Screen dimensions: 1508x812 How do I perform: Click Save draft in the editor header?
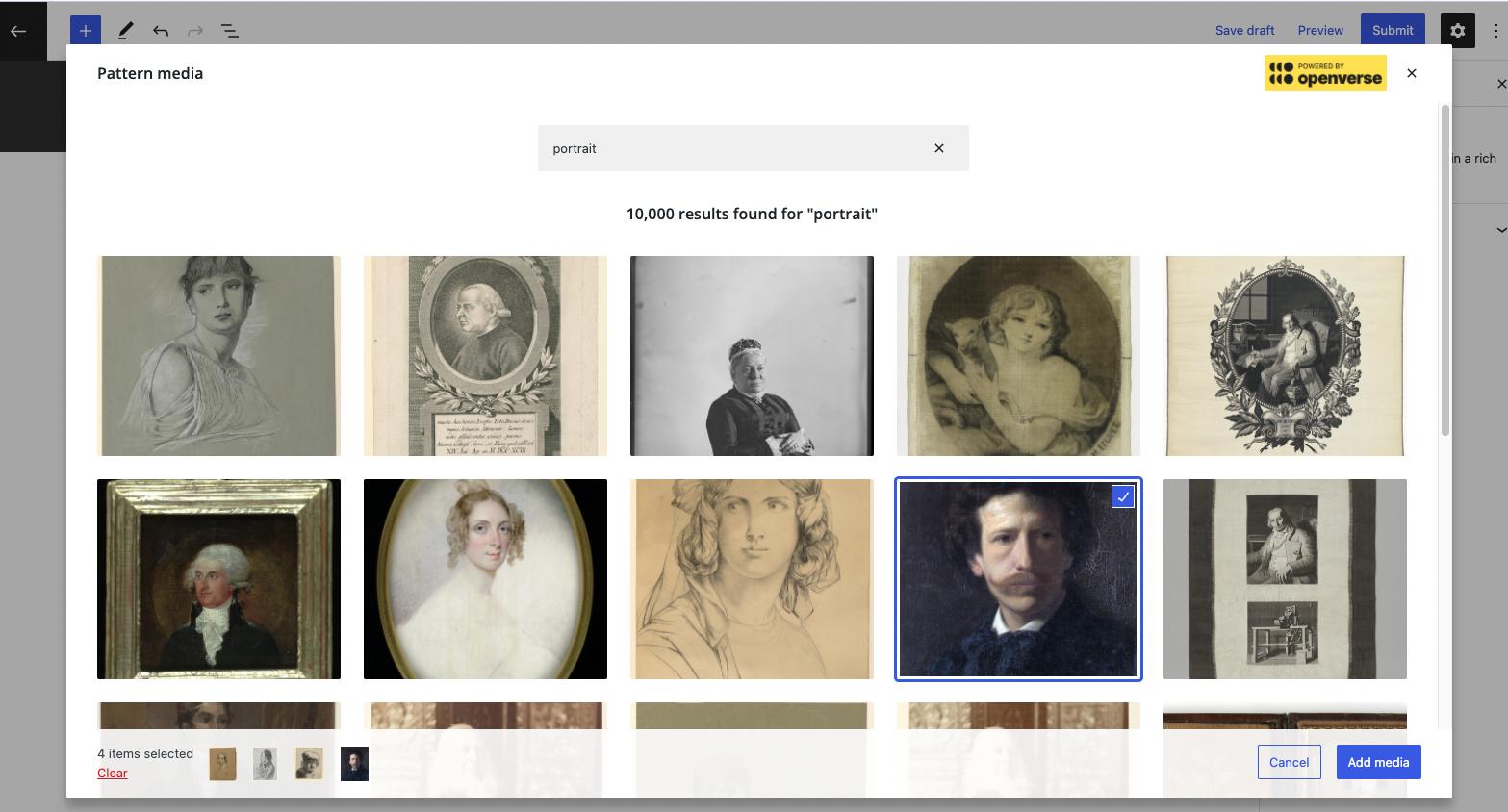tap(1244, 31)
